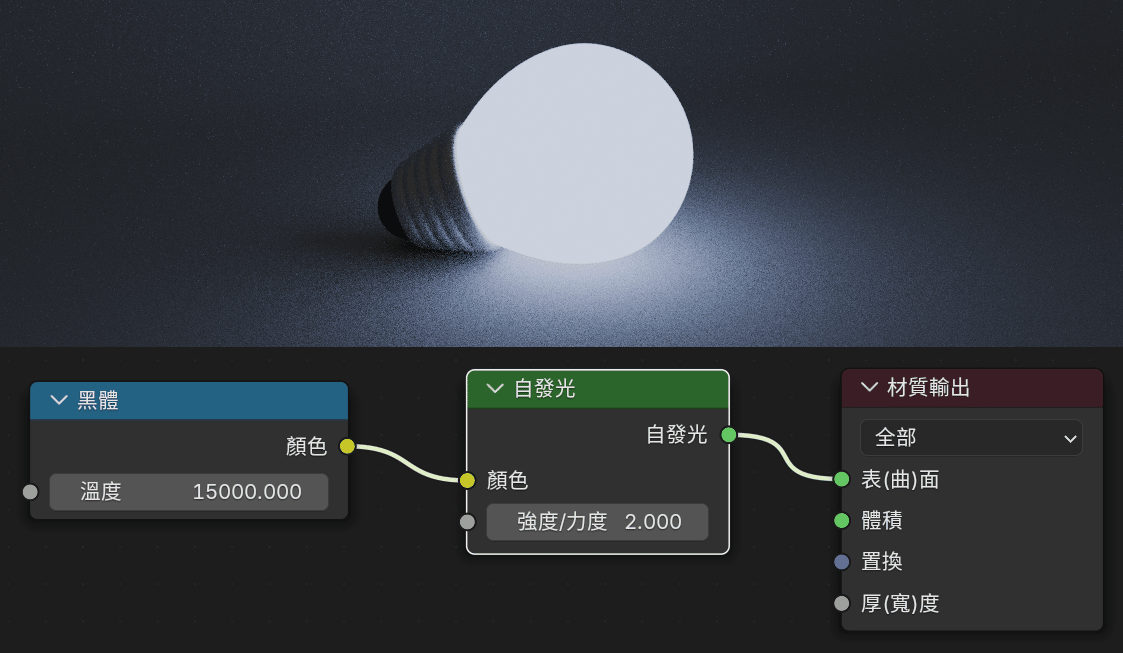Click the green 表(曲)面 input socket
1123x653 pixels.
[x=842, y=479]
